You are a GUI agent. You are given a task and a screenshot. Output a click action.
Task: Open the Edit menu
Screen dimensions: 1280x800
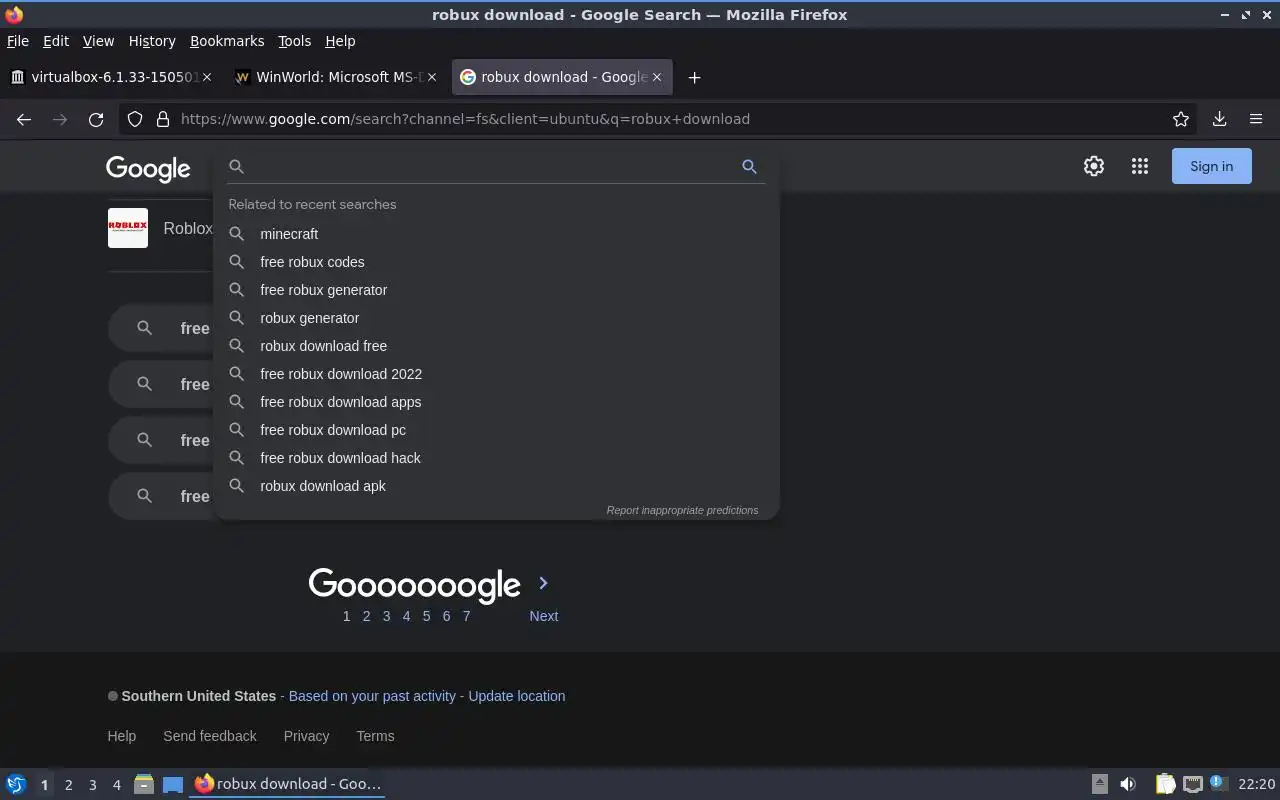[56, 41]
